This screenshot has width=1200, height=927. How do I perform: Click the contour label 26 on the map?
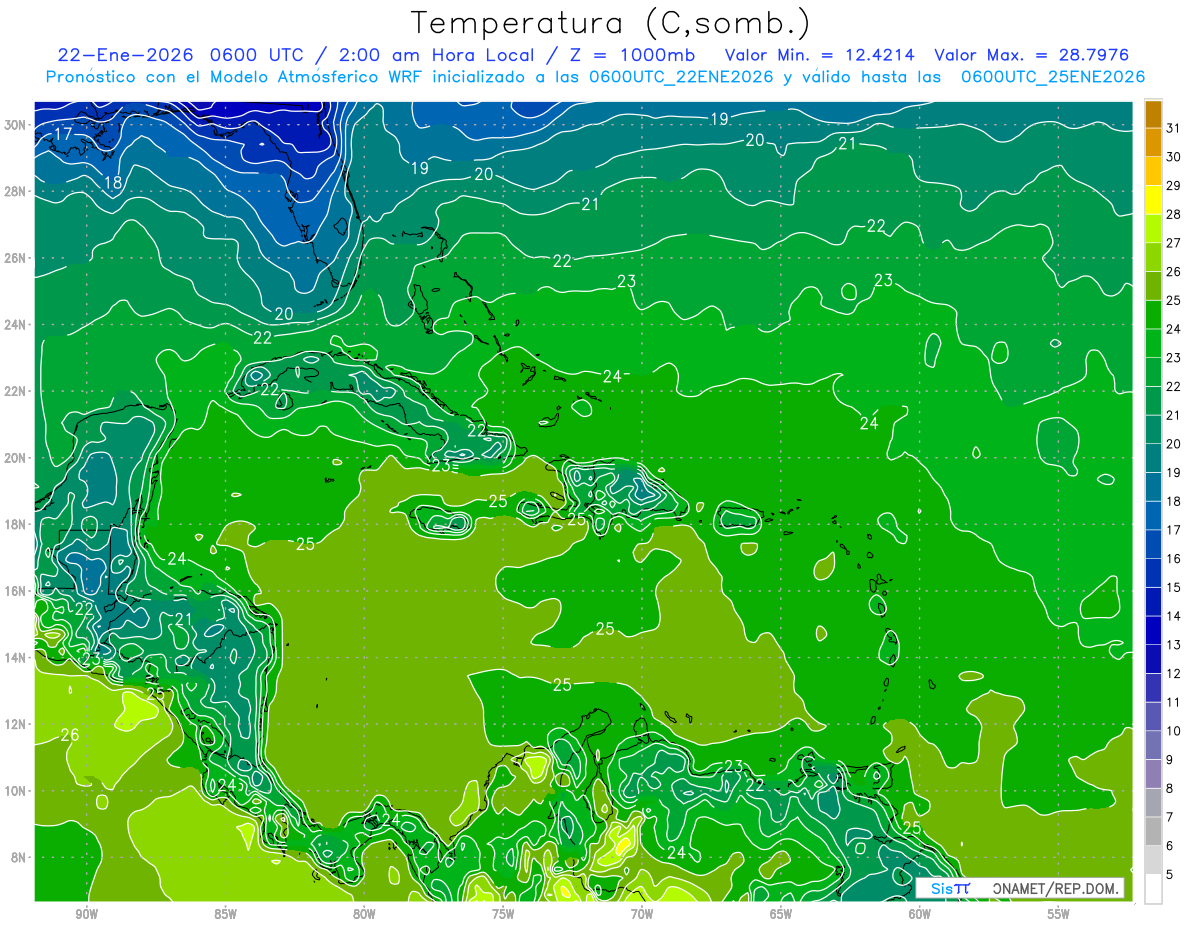pos(70,735)
